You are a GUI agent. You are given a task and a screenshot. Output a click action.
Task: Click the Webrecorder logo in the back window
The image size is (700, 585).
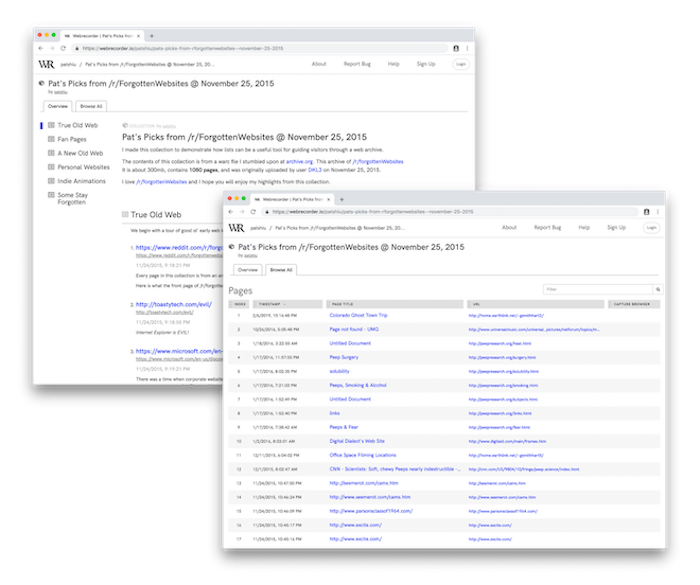45,63
